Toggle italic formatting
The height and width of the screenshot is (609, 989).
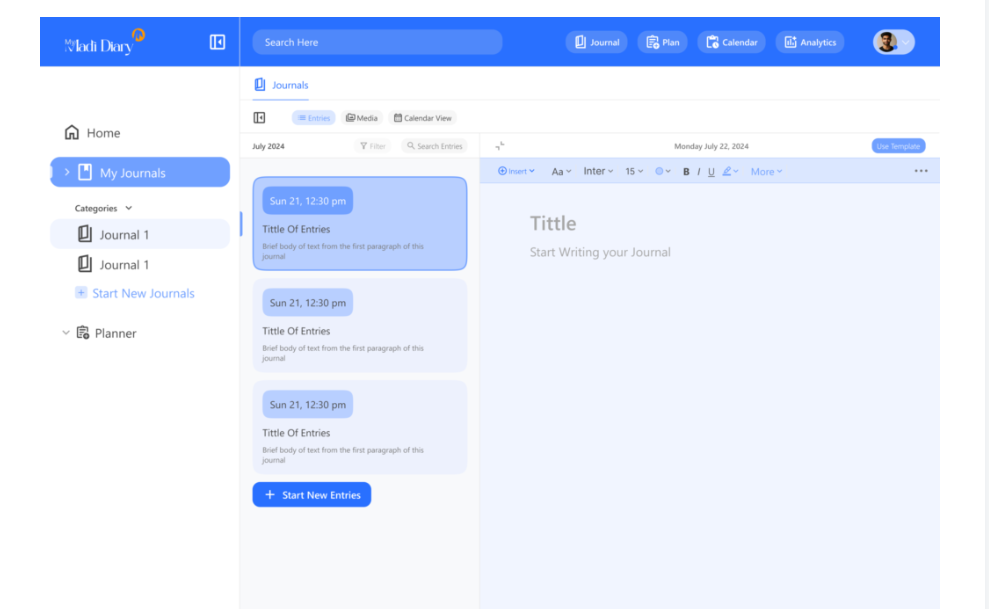tap(698, 171)
